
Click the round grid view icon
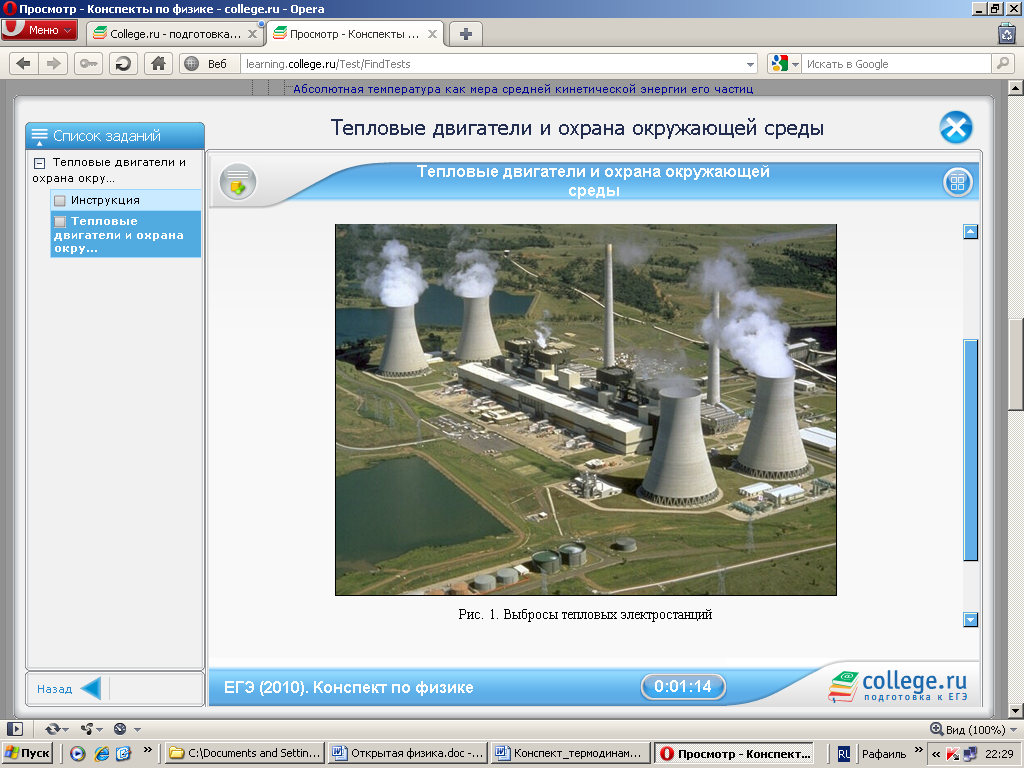957,182
